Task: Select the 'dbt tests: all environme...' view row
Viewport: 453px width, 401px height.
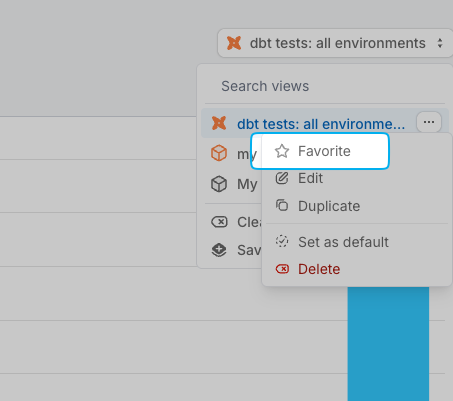Action: [x=308, y=123]
